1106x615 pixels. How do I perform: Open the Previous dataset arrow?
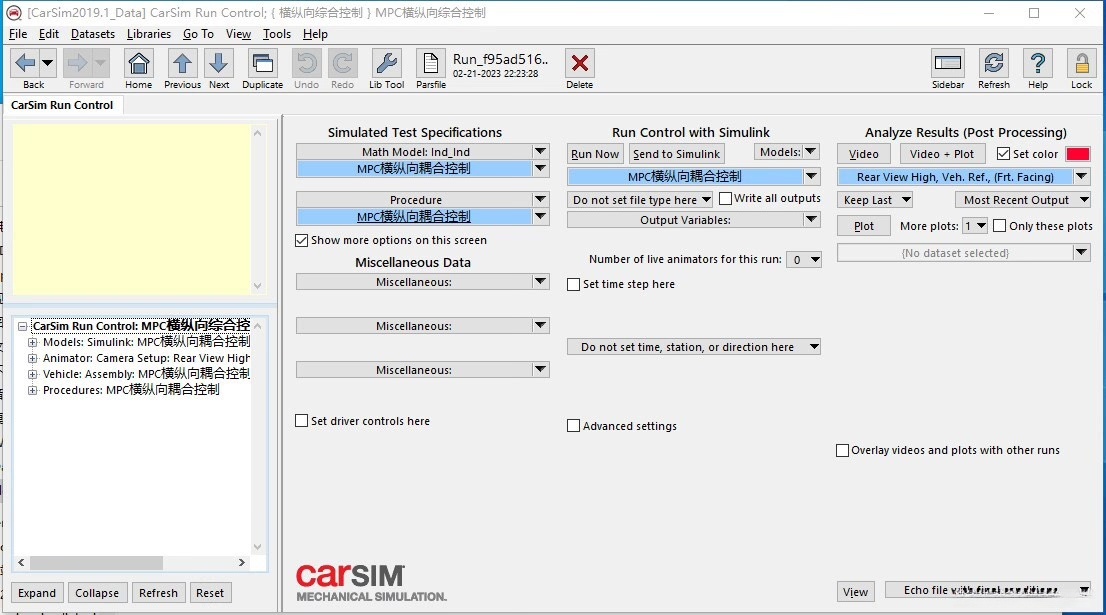[182, 63]
